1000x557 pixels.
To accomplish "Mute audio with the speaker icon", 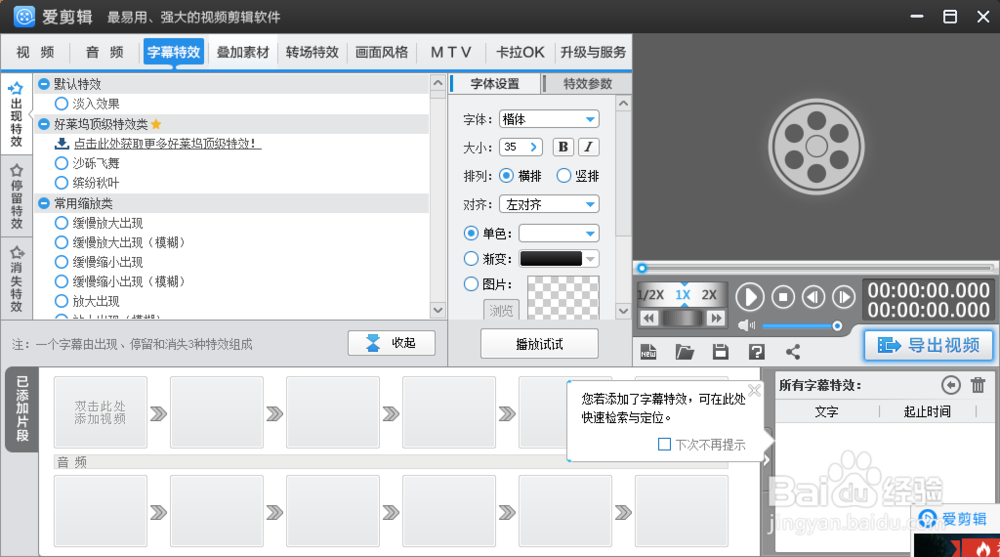I will point(746,325).
